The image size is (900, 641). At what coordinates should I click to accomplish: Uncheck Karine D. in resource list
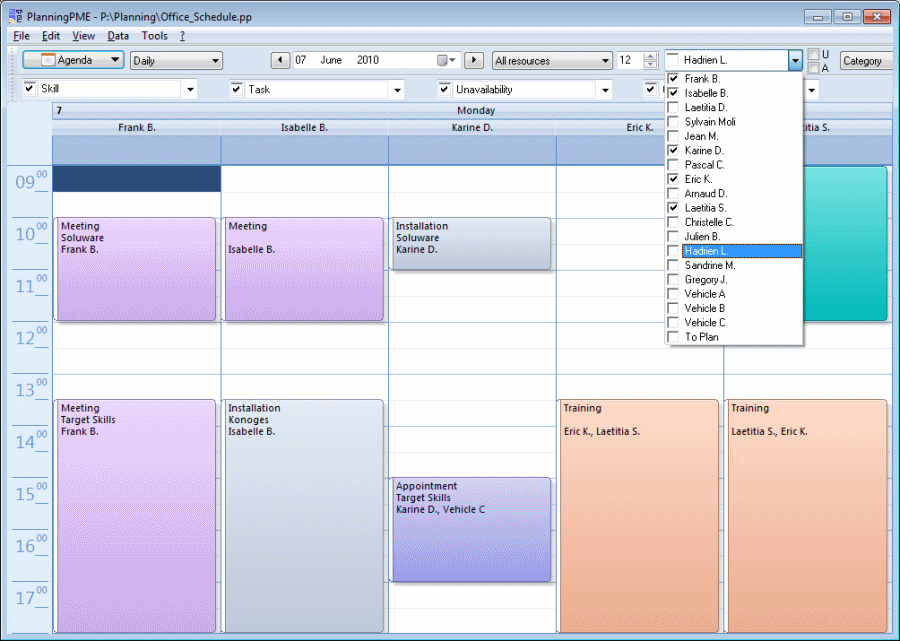click(x=673, y=150)
